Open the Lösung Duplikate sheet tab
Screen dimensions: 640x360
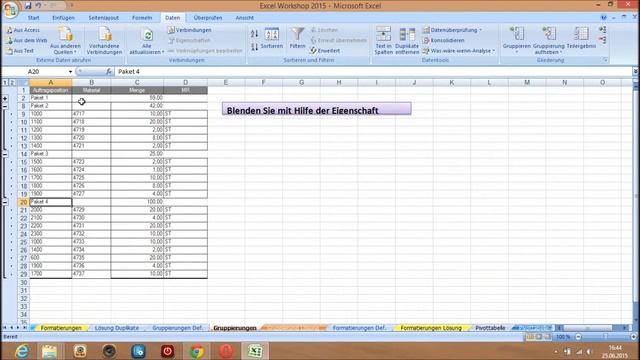[117, 328]
